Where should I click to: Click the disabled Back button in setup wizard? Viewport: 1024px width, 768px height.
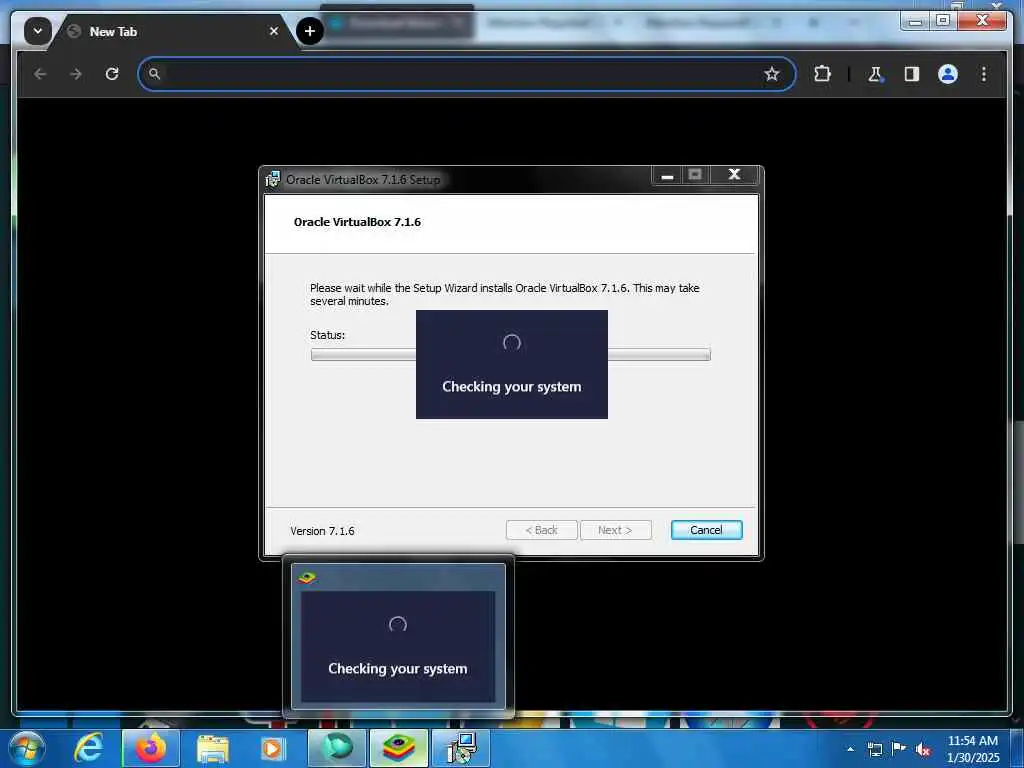pos(541,530)
